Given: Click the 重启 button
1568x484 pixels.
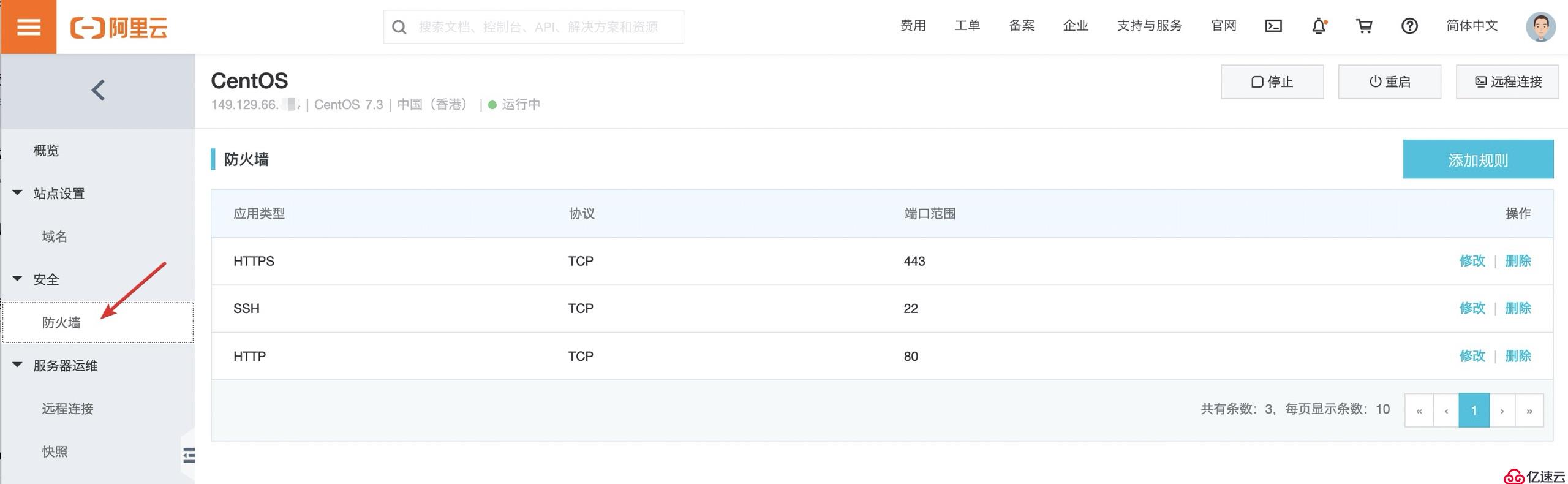Looking at the screenshot, I should [1390, 81].
